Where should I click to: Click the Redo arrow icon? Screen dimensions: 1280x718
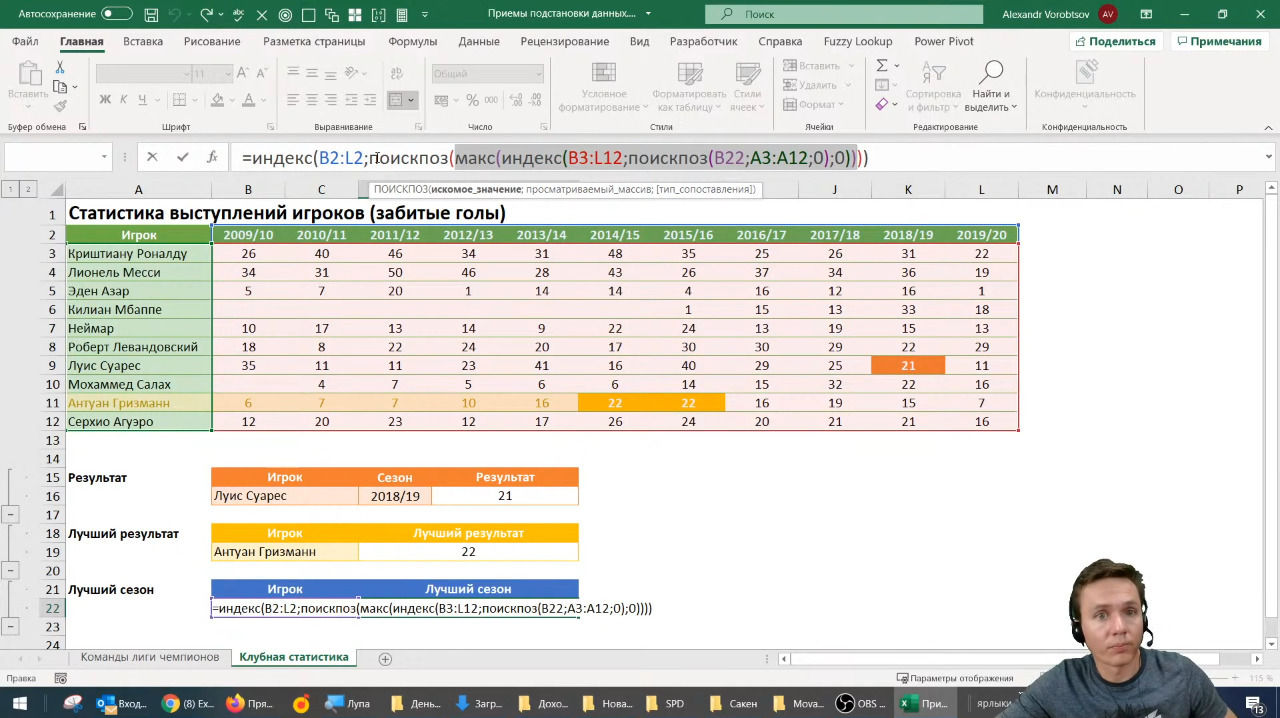point(207,15)
